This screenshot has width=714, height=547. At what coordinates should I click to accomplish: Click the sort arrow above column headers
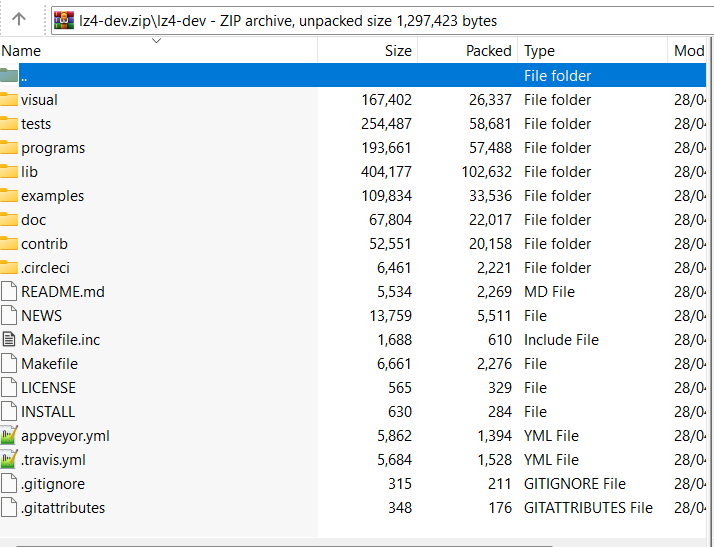pyautogui.click(x=156, y=41)
